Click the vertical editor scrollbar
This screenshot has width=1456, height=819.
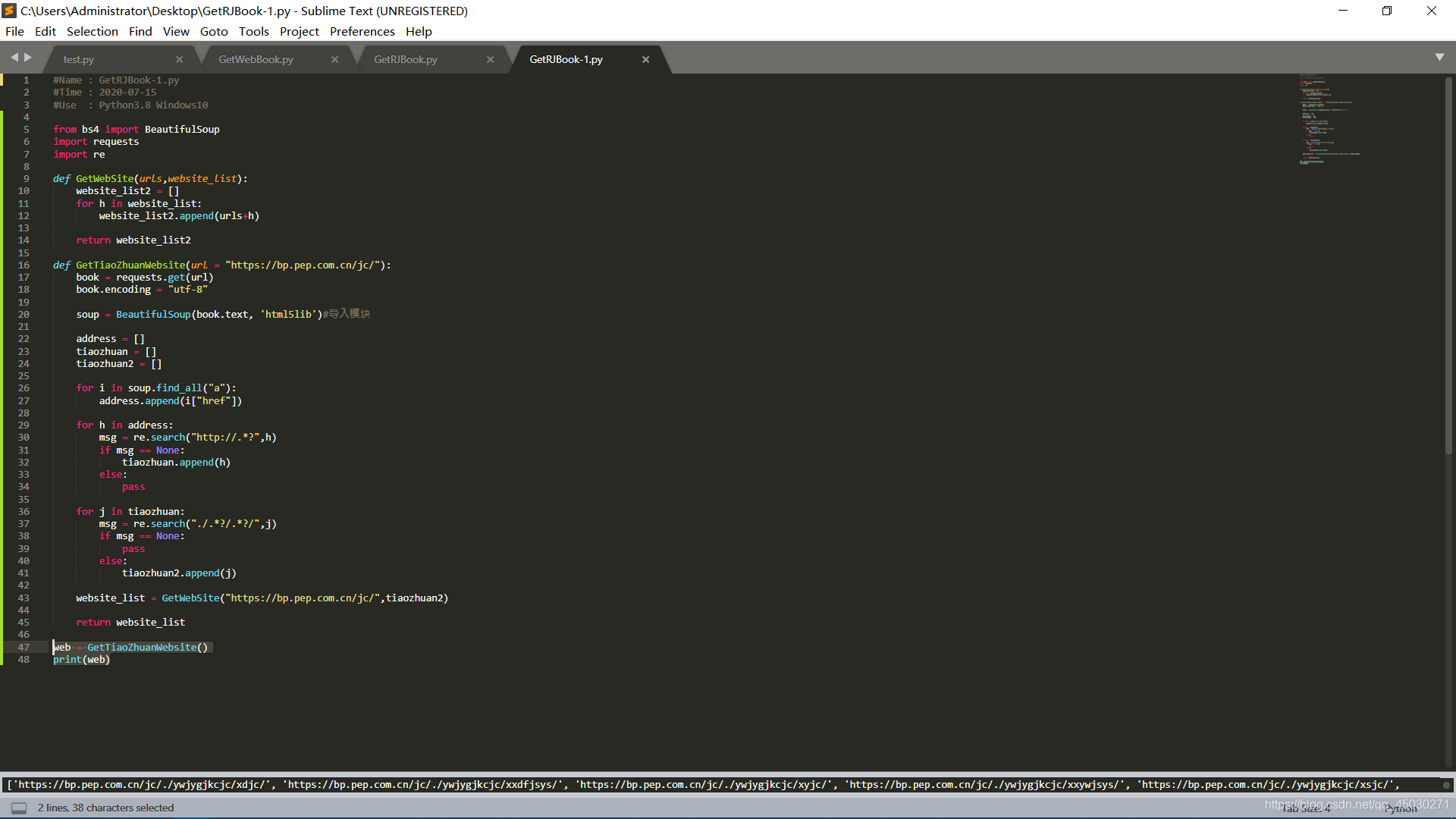click(x=1448, y=265)
